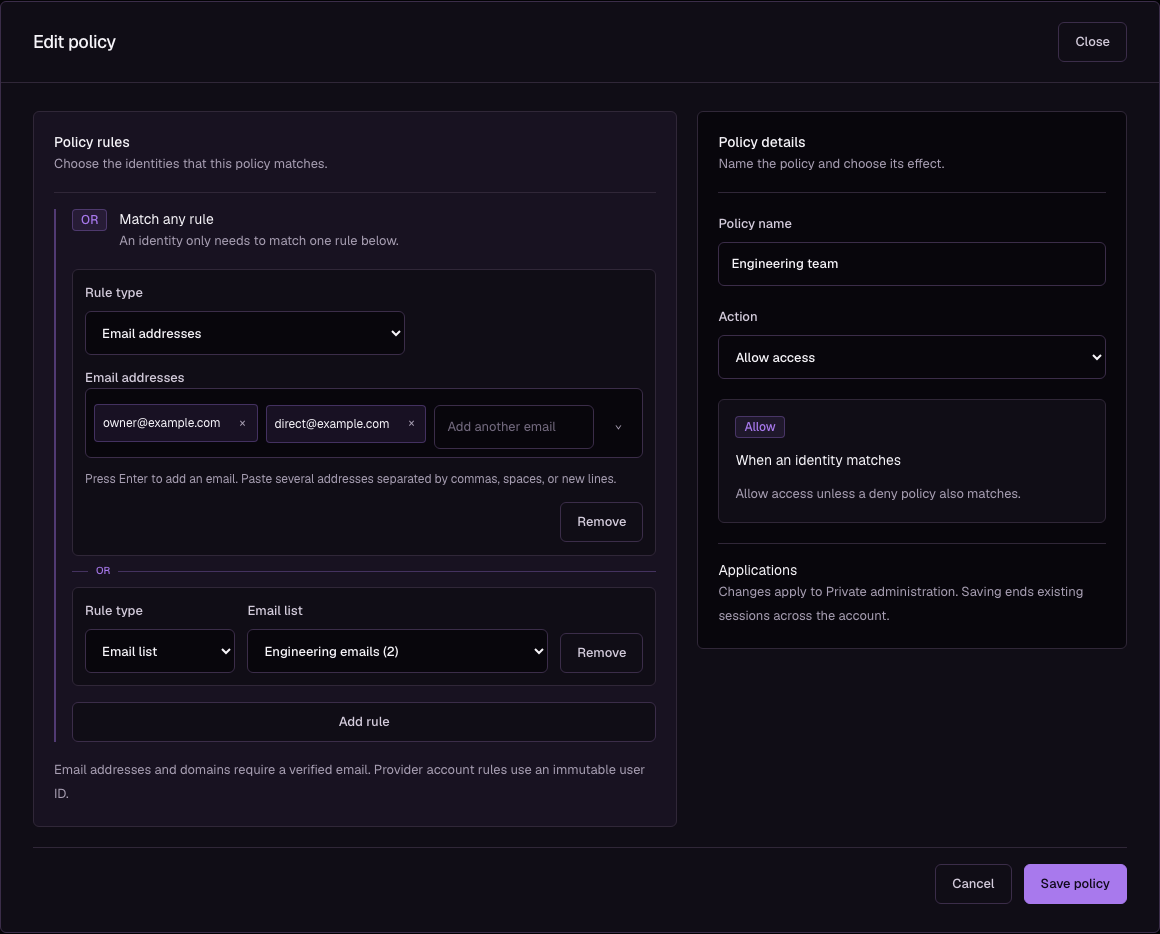Click the Allow badge

pos(760,427)
